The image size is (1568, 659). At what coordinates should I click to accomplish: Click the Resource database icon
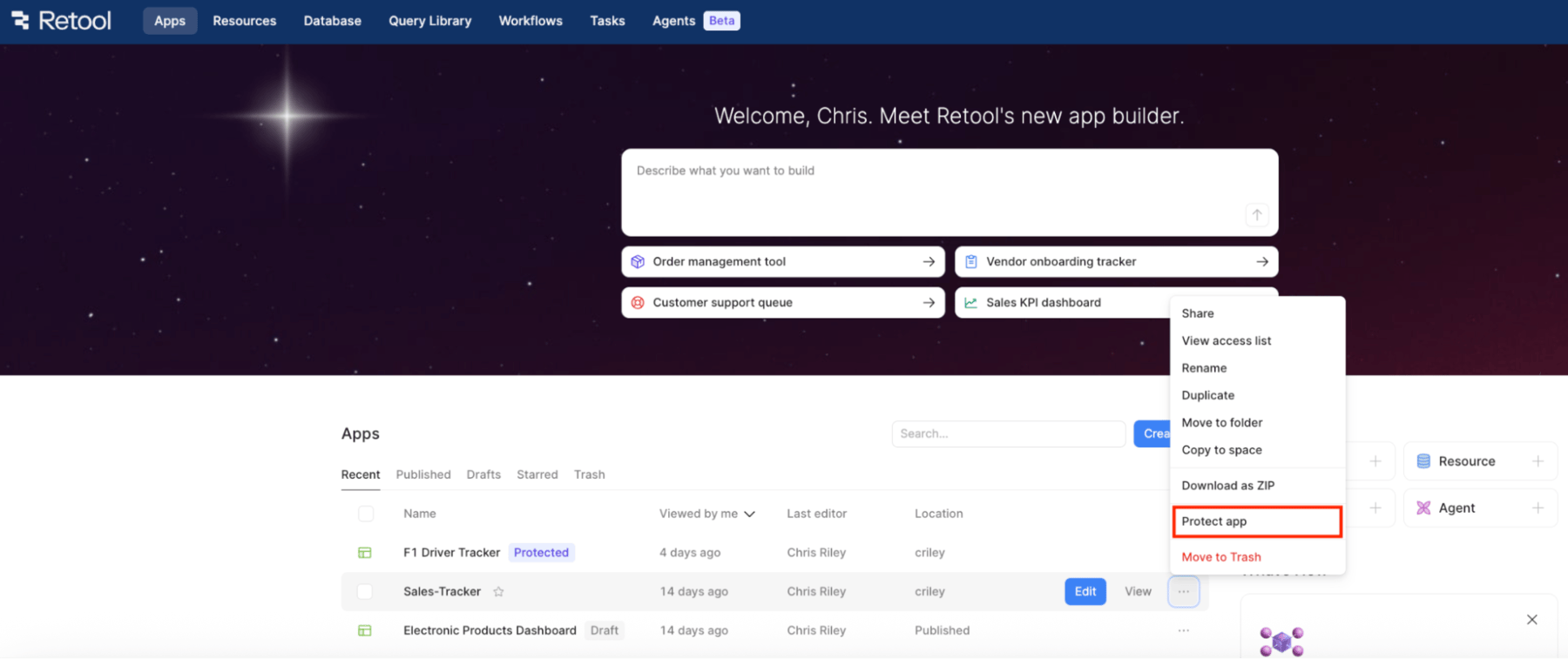click(x=1423, y=461)
